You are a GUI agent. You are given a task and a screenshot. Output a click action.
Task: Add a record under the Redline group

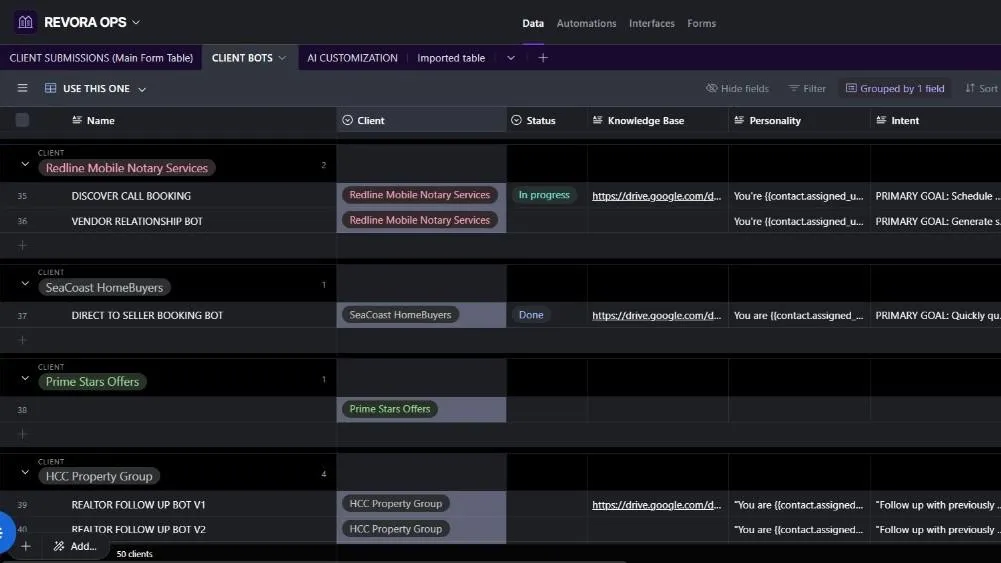tap(22, 245)
